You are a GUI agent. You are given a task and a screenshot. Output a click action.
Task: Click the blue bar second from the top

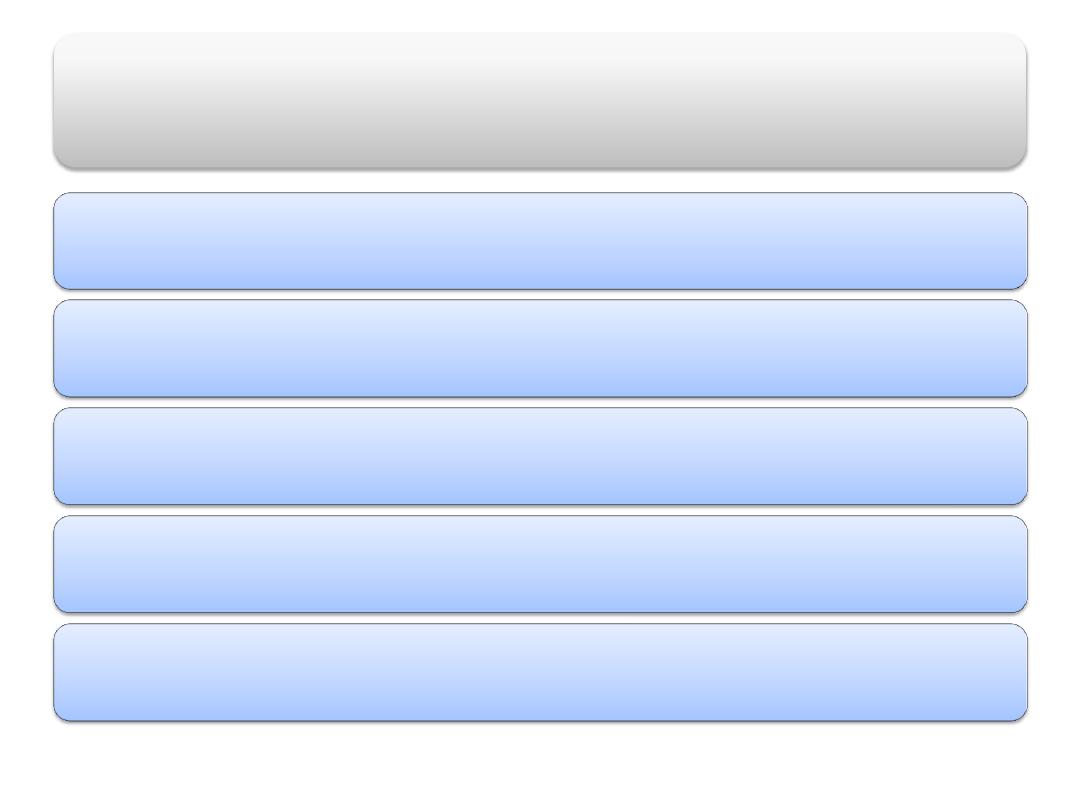[540, 349]
